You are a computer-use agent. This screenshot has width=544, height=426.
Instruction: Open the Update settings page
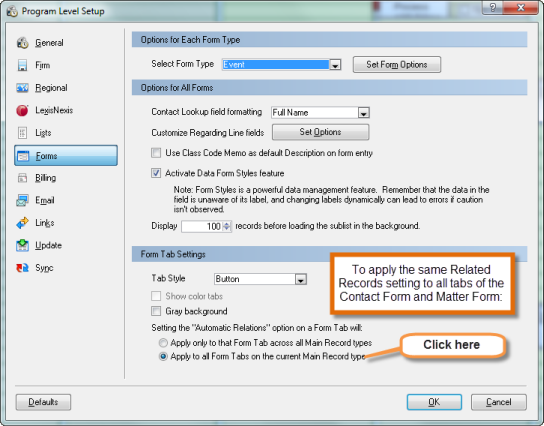pos(49,245)
